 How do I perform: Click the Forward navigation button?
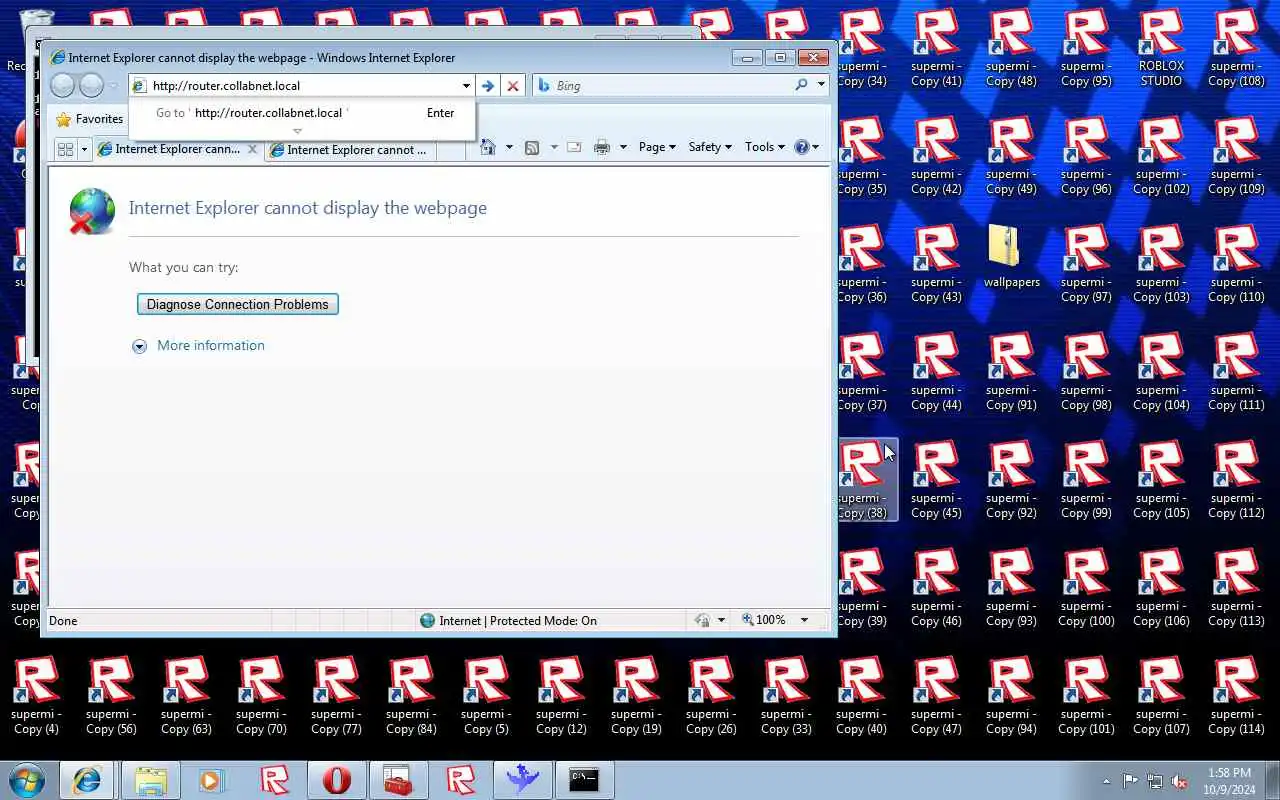91,86
